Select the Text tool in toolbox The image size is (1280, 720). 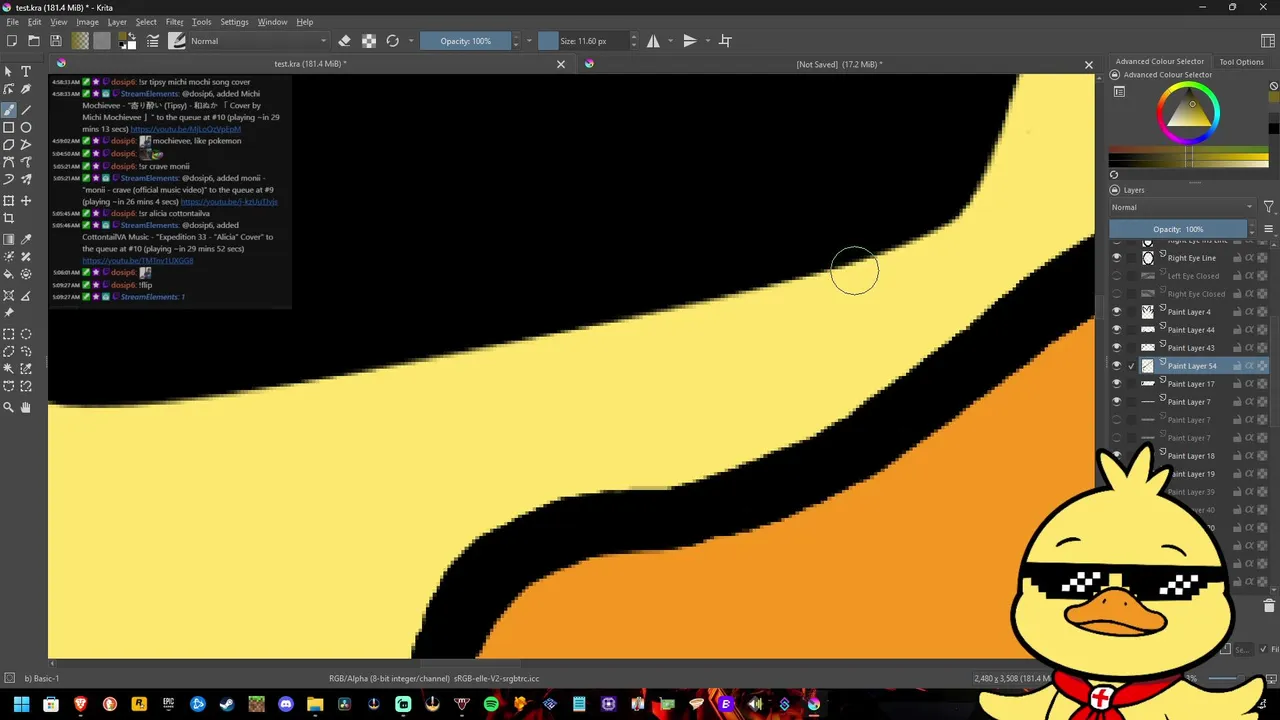pos(26,72)
